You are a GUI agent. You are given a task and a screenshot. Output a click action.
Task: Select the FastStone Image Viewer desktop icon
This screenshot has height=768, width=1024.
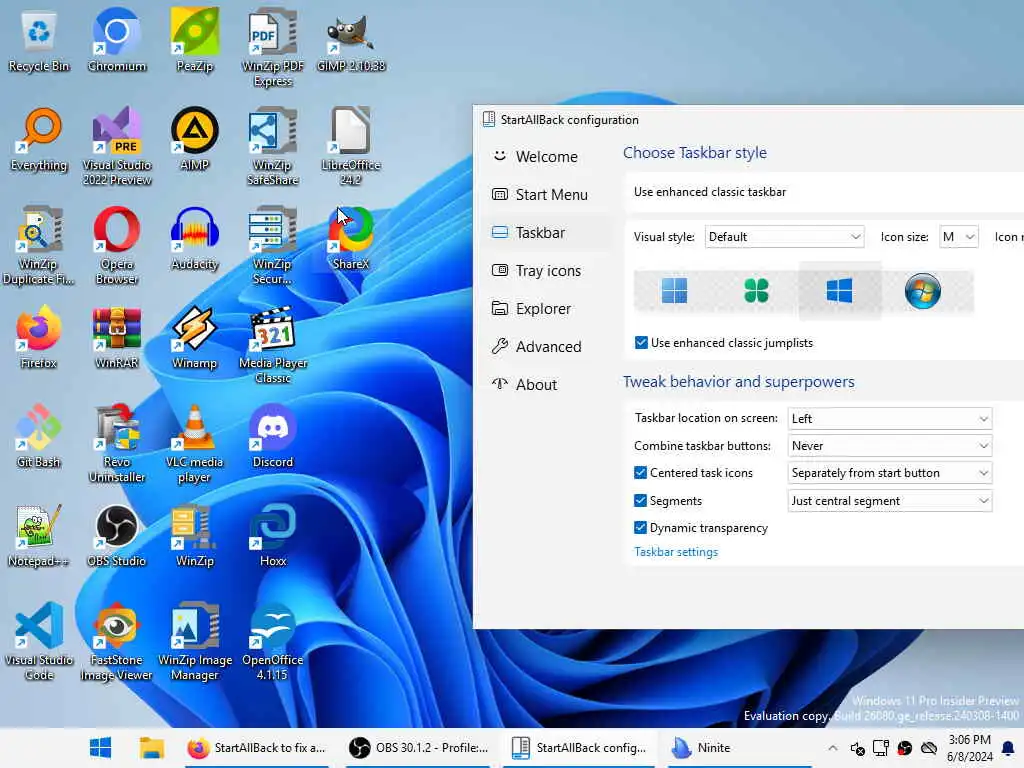[117, 643]
